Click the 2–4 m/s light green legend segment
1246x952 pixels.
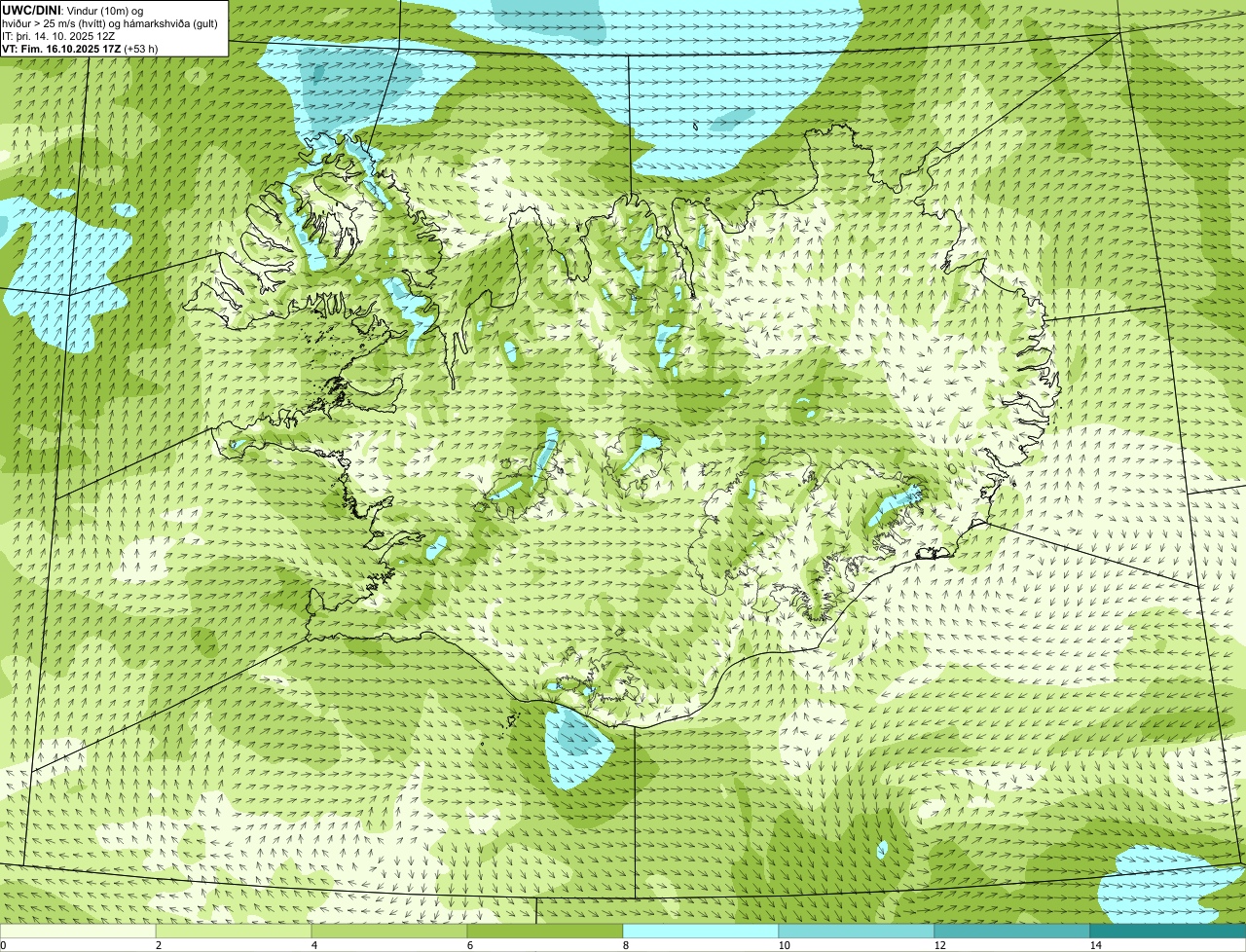pos(234,931)
